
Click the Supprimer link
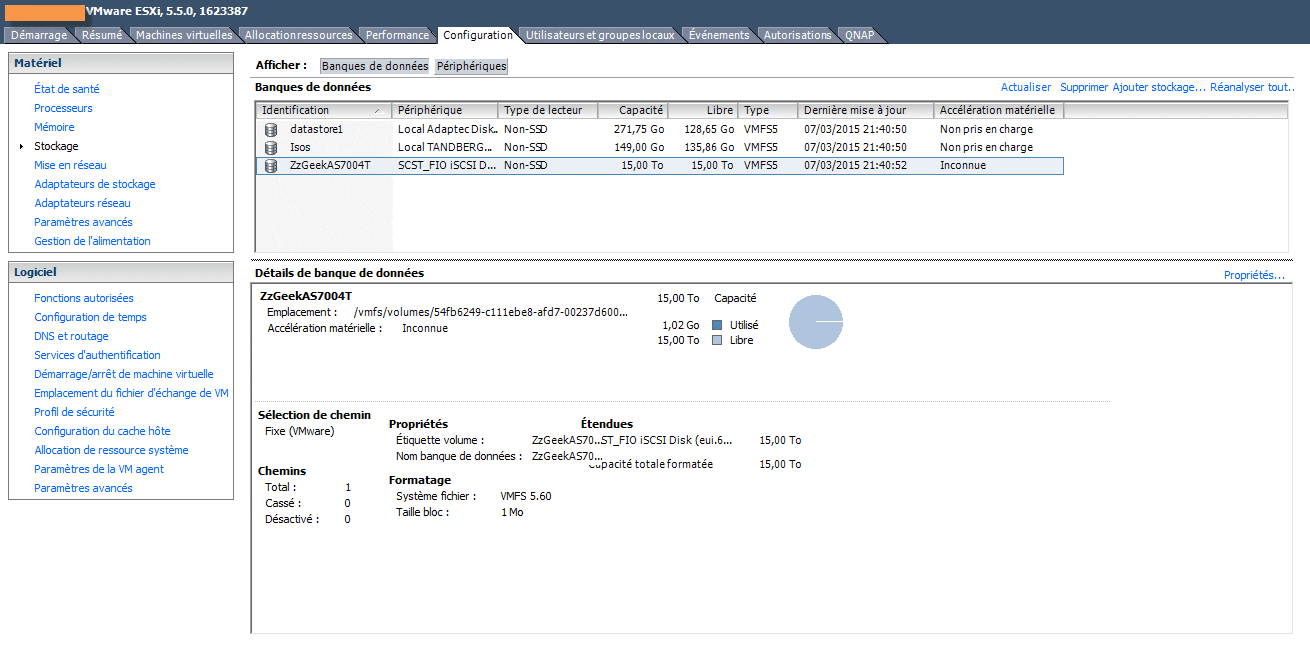coord(1084,87)
